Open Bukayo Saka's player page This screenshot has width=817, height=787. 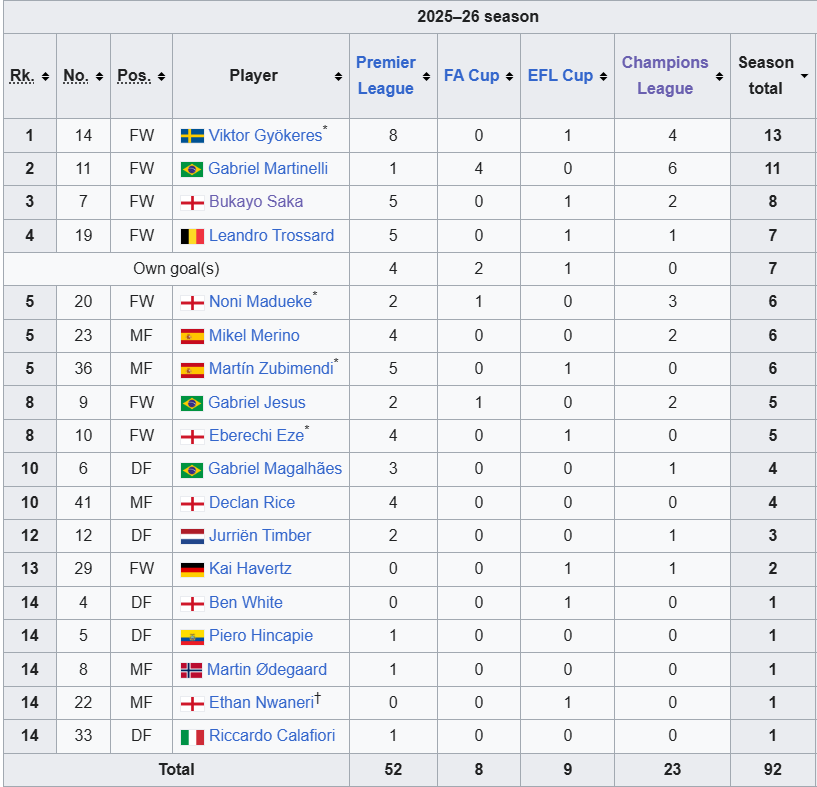point(256,202)
